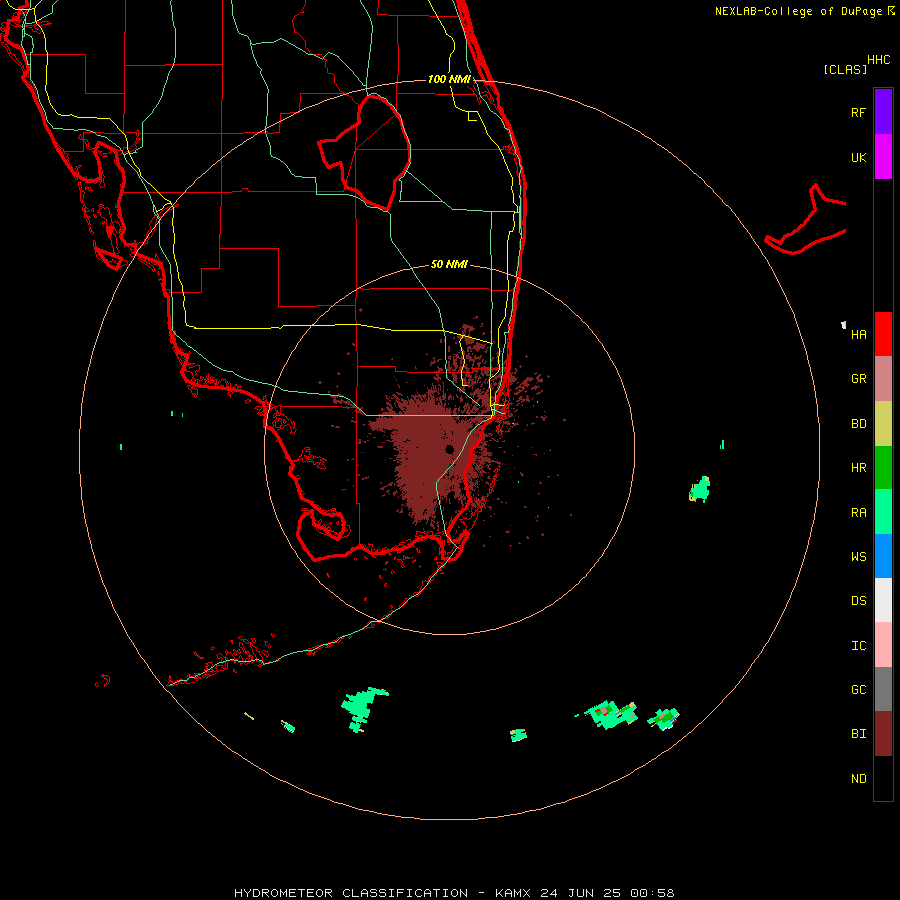Click the 50 NMI range ring label

(x=449, y=264)
